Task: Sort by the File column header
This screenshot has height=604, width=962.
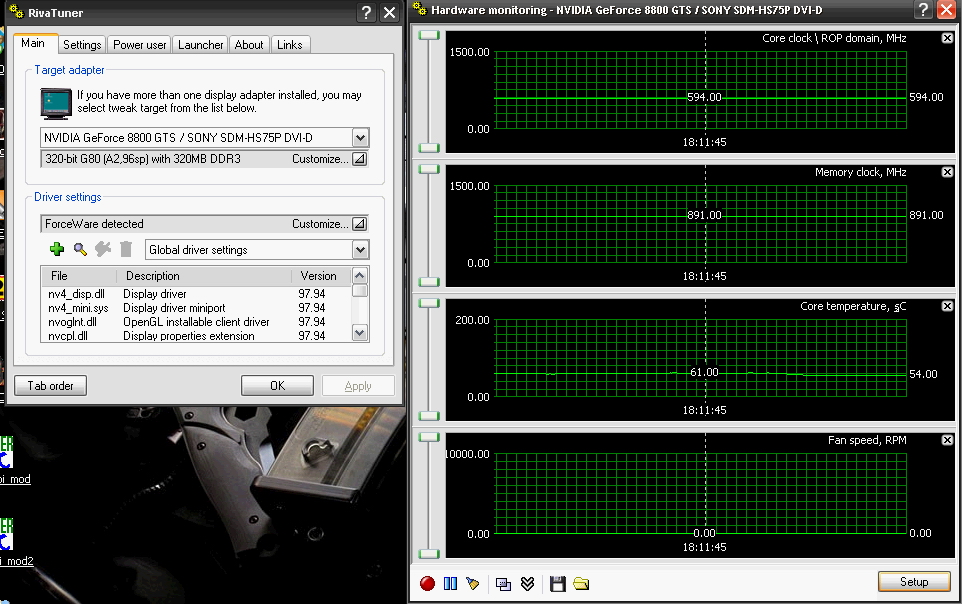Action: (79, 276)
